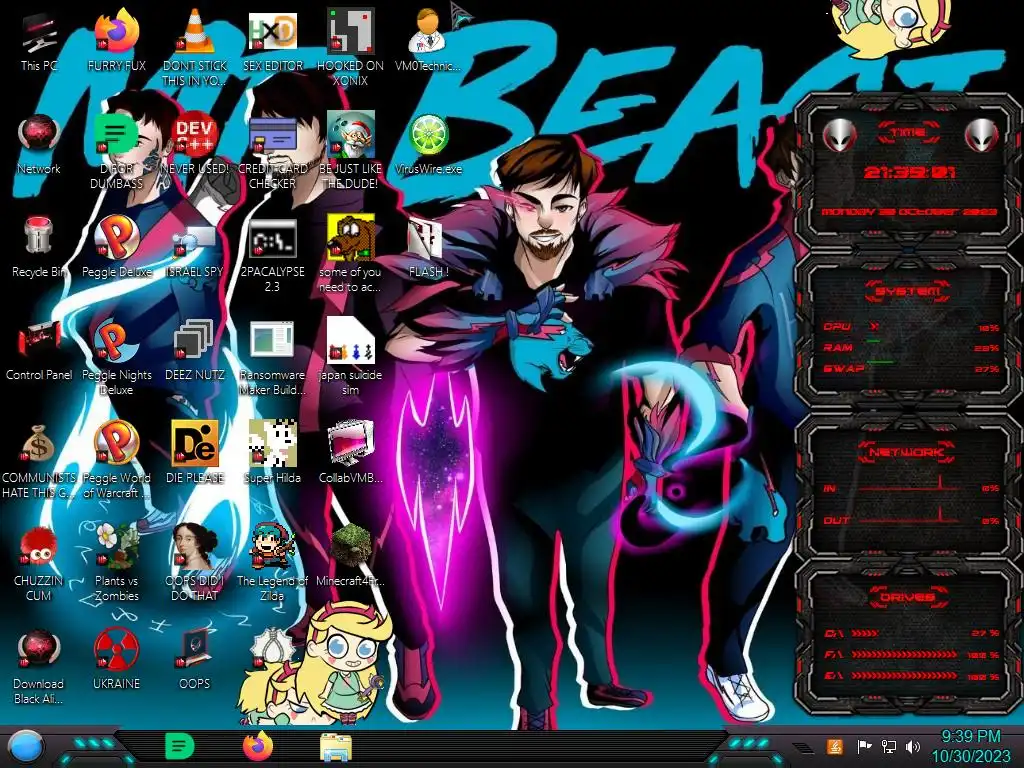Open the HxD SEX EDITOR shortcut
Image resolution: width=1024 pixels, height=768 pixels.
pyautogui.click(x=272, y=31)
